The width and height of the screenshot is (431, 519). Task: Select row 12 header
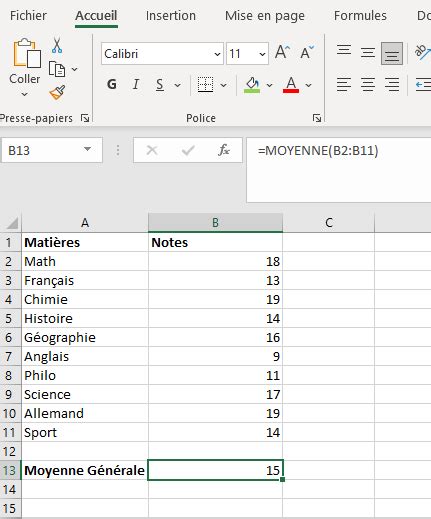[x=10, y=452]
